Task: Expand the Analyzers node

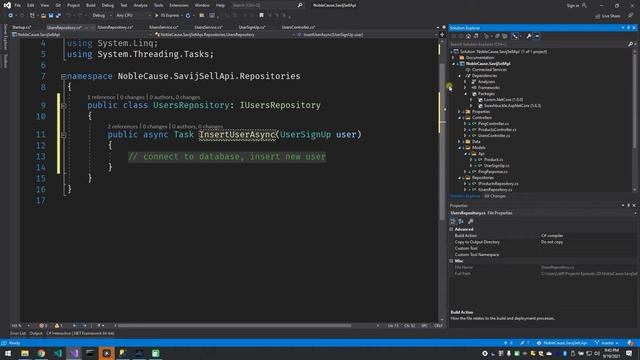Action: 465,82
